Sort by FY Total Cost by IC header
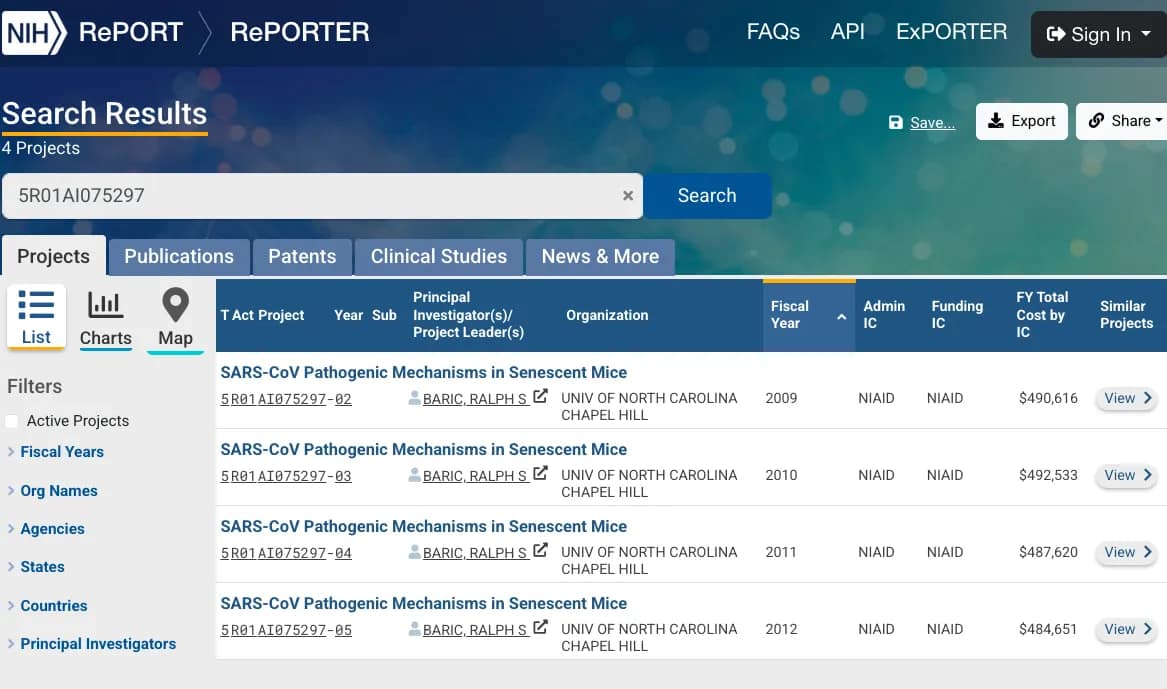This screenshot has height=689, width=1167. tap(1042, 315)
